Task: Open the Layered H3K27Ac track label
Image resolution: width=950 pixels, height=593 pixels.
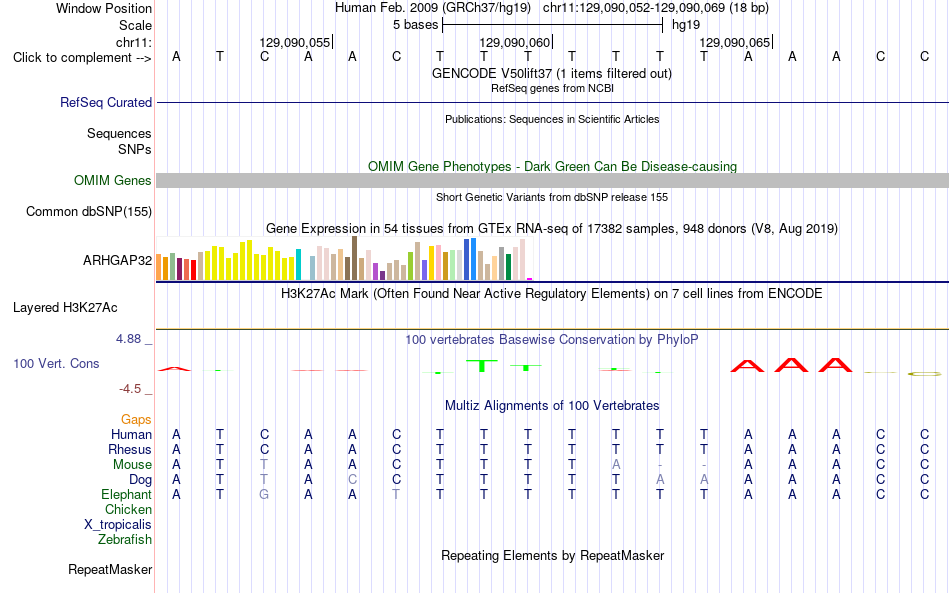Action: click(65, 308)
